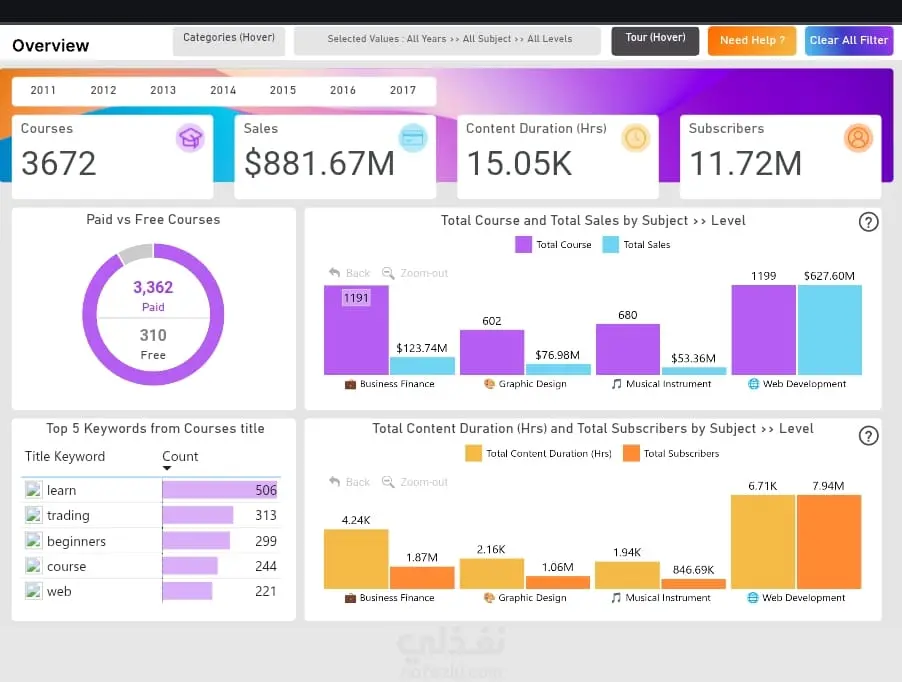
Task: Select year 2011 filter
Action: pyautogui.click(x=43, y=90)
